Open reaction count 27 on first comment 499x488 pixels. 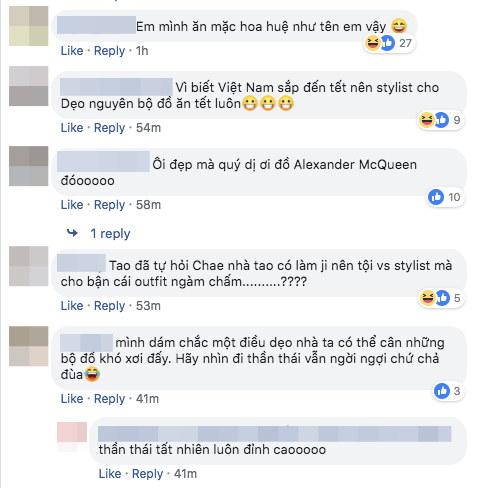point(389,43)
